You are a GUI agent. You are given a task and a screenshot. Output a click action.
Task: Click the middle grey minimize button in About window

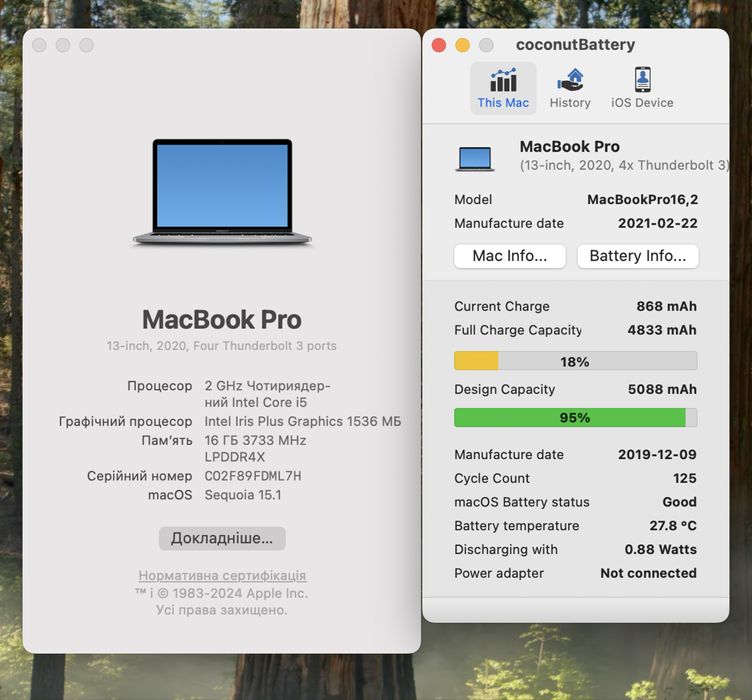(63, 45)
